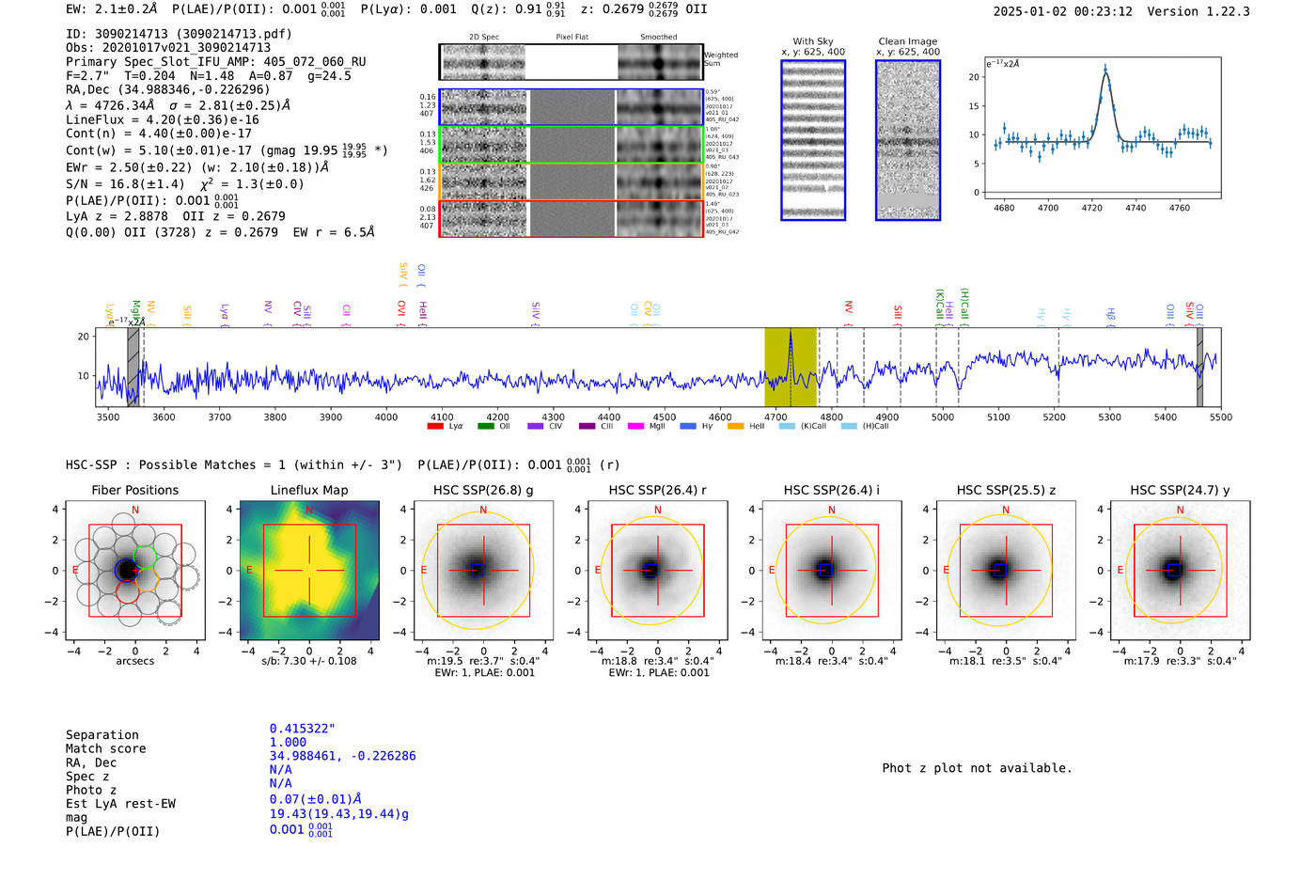Select the HSC SSP(25.5) z cutout
Image resolution: width=1316 pixels, height=896 pixels.
[1006, 571]
